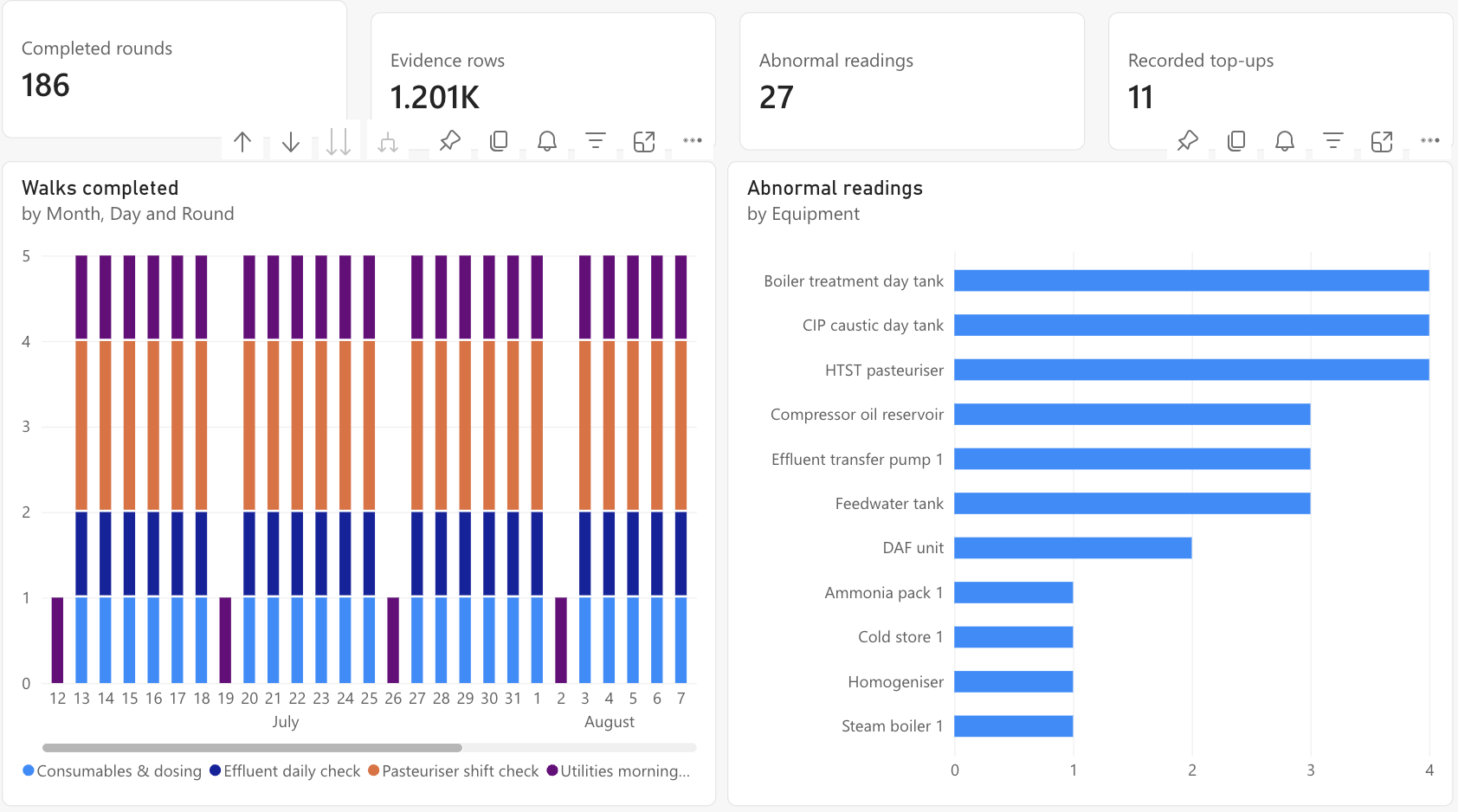Select the Cold store 1 bar
1458x812 pixels.
click(x=1014, y=636)
